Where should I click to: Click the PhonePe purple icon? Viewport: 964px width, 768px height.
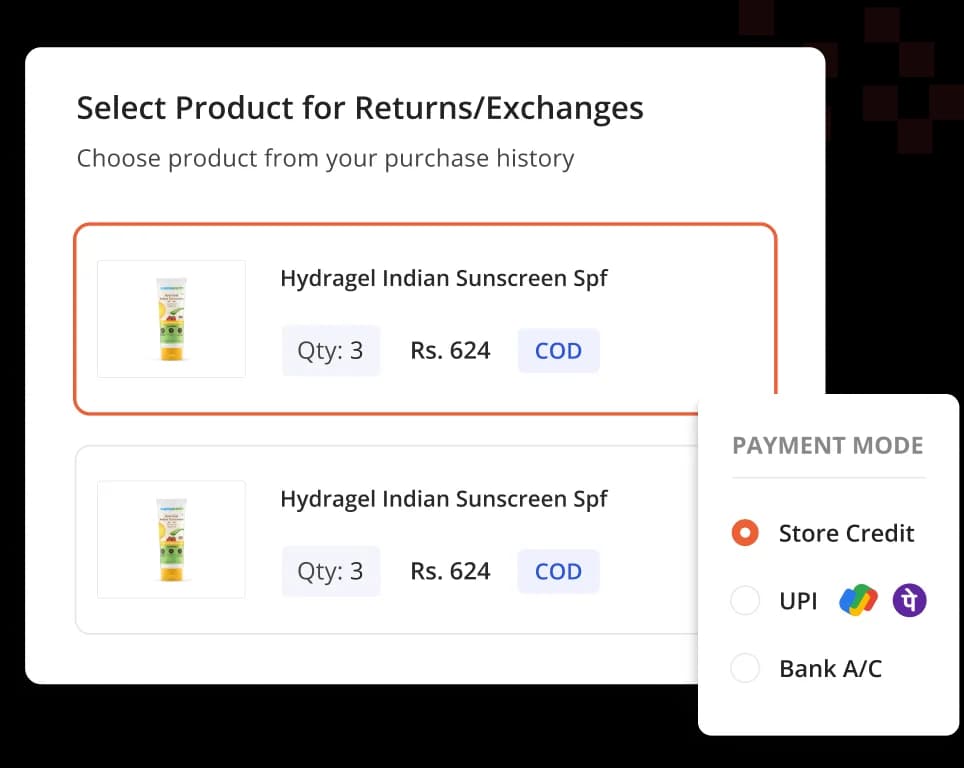coord(909,600)
